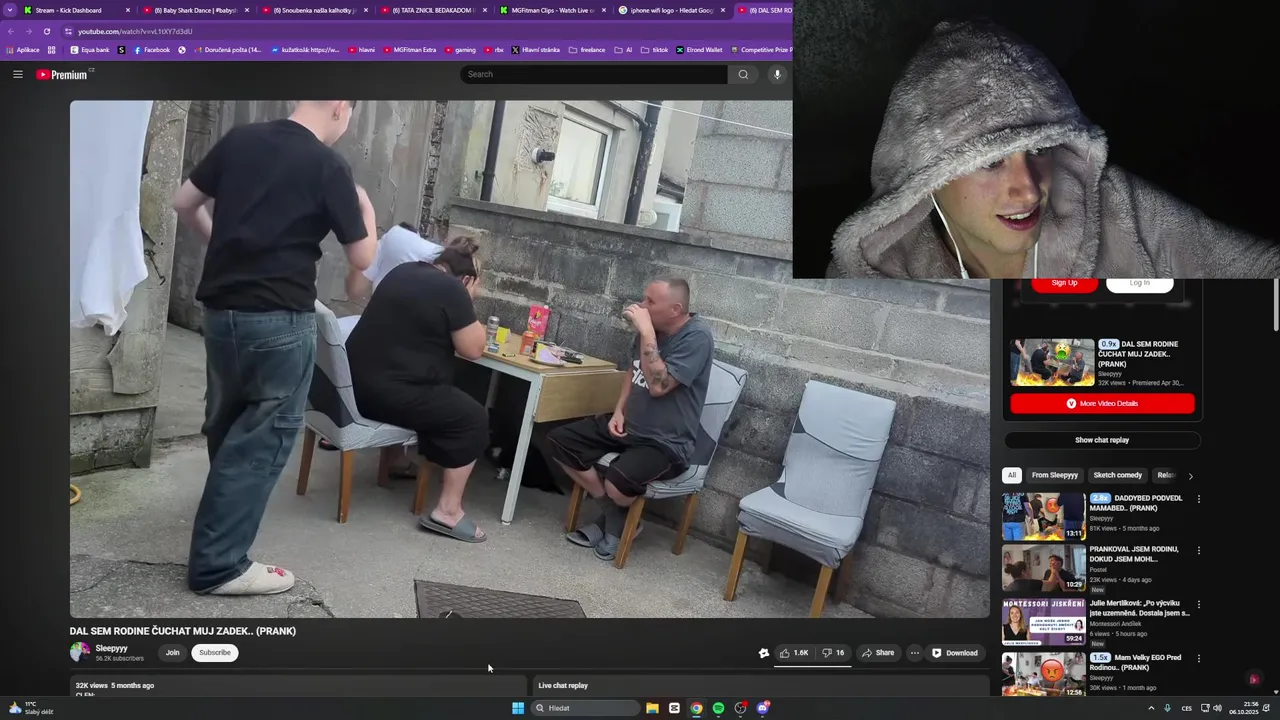Click the YouTube search magnifier button

coord(743,74)
